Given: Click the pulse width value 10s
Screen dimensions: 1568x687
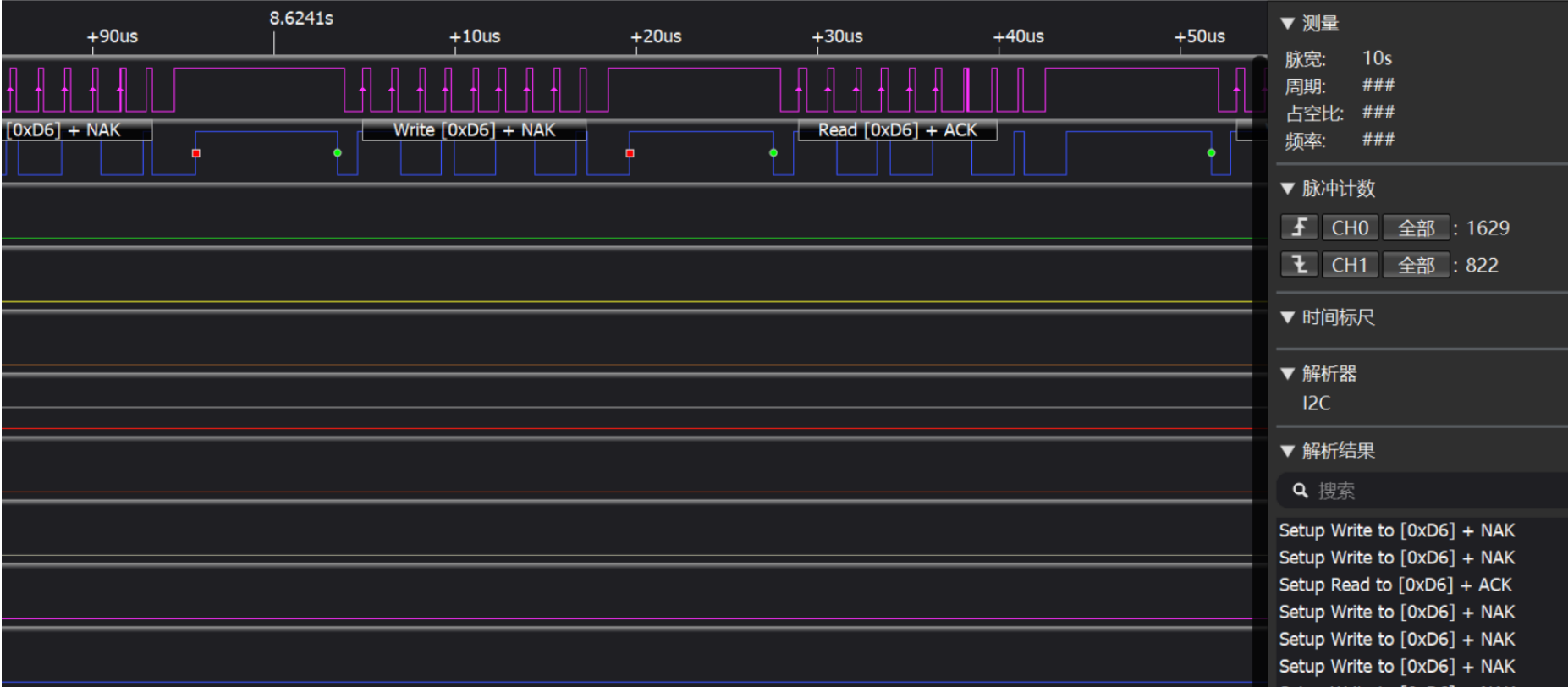Looking at the screenshot, I should [1377, 58].
